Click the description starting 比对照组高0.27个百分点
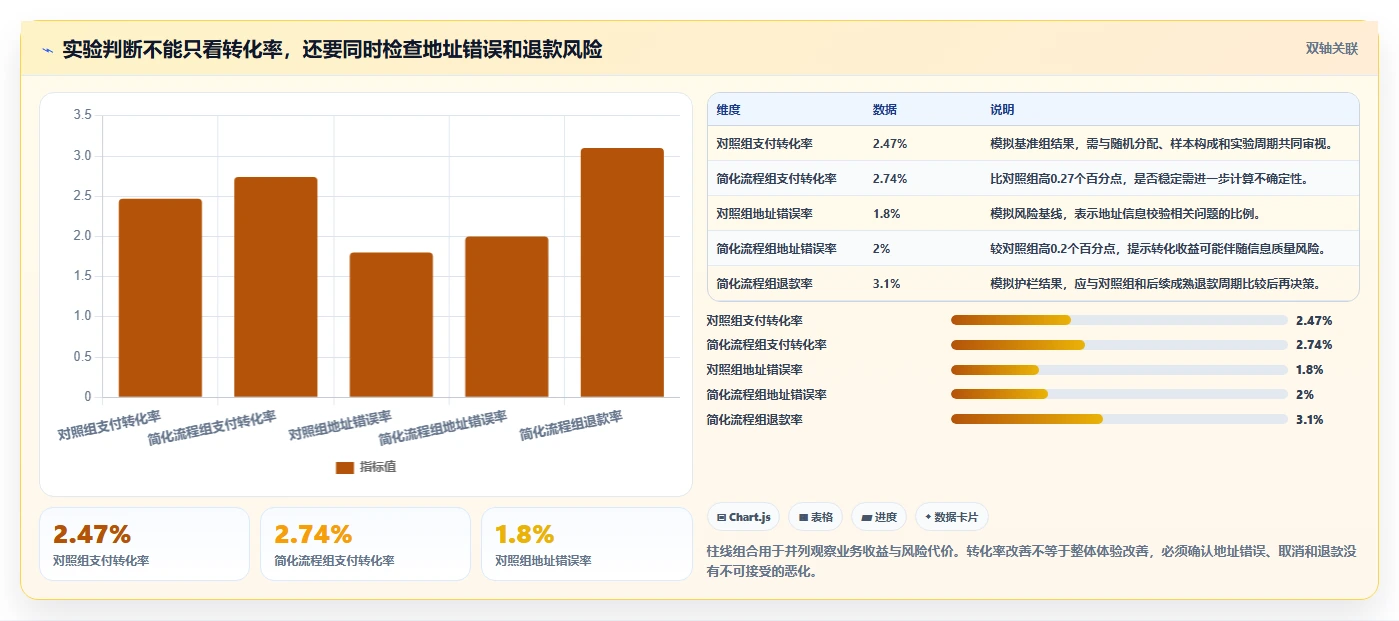Viewport: 1399px width, 621px height. point(1149,179)
